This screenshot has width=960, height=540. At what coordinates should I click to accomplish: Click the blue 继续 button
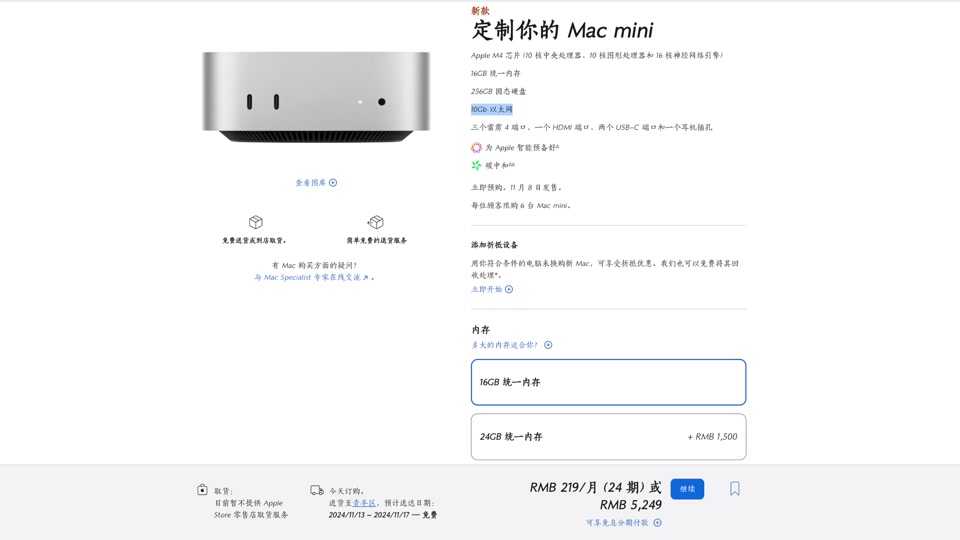(x=687, y=489)
